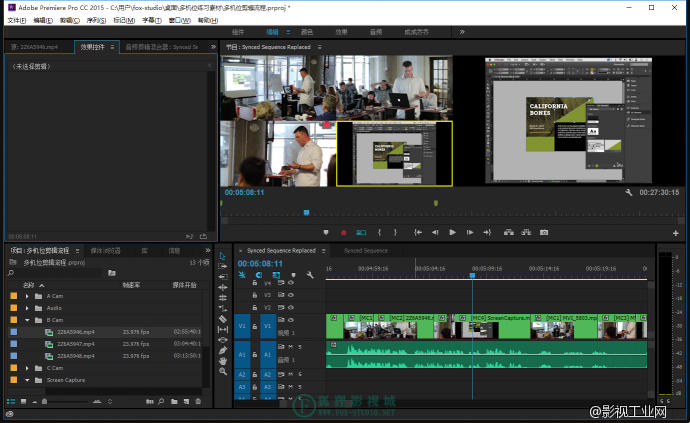Switch to the Synced Sequence timeline tab
This screenshot has height=423, width=690.
(365, 250)
